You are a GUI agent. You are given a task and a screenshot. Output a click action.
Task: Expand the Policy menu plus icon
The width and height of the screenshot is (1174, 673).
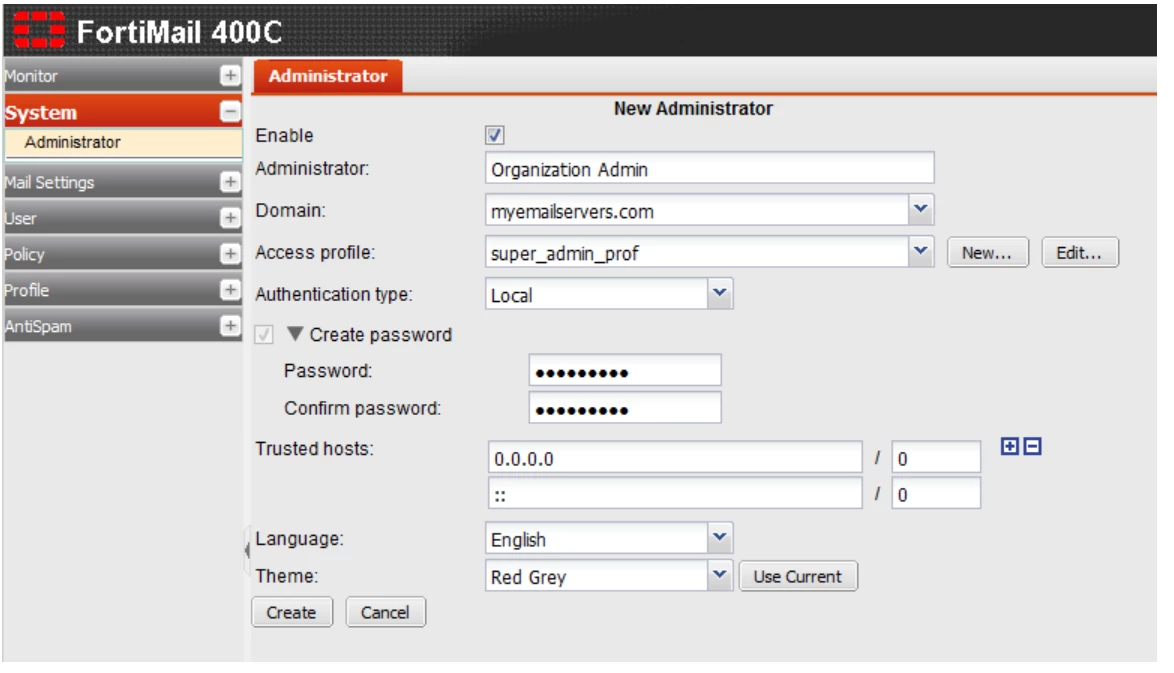click(231, 254)
